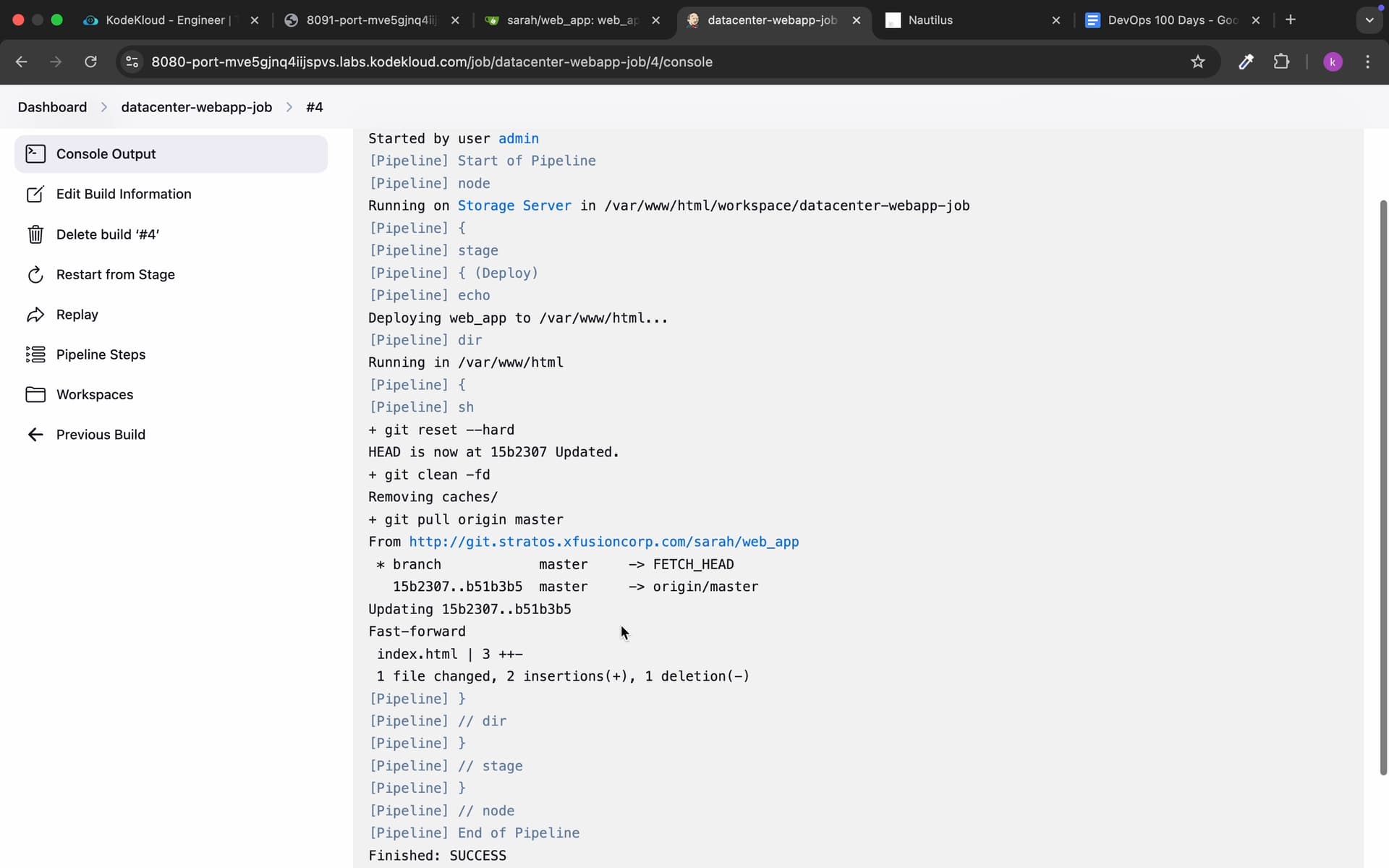Click the Pipeline Steps list icon
This screenshot has width=1389, height=868.
35,354
